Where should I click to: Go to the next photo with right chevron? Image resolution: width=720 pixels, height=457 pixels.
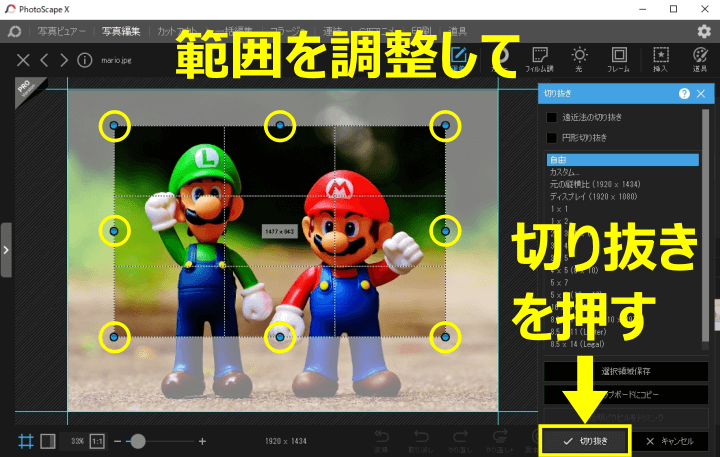(x=64, y=60)
